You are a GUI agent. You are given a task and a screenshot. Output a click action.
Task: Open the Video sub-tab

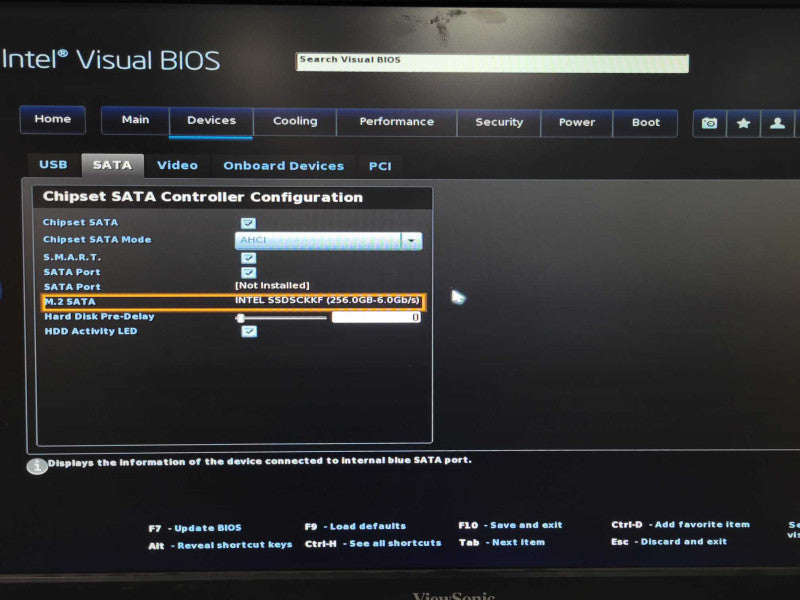[x=177, y=166]
